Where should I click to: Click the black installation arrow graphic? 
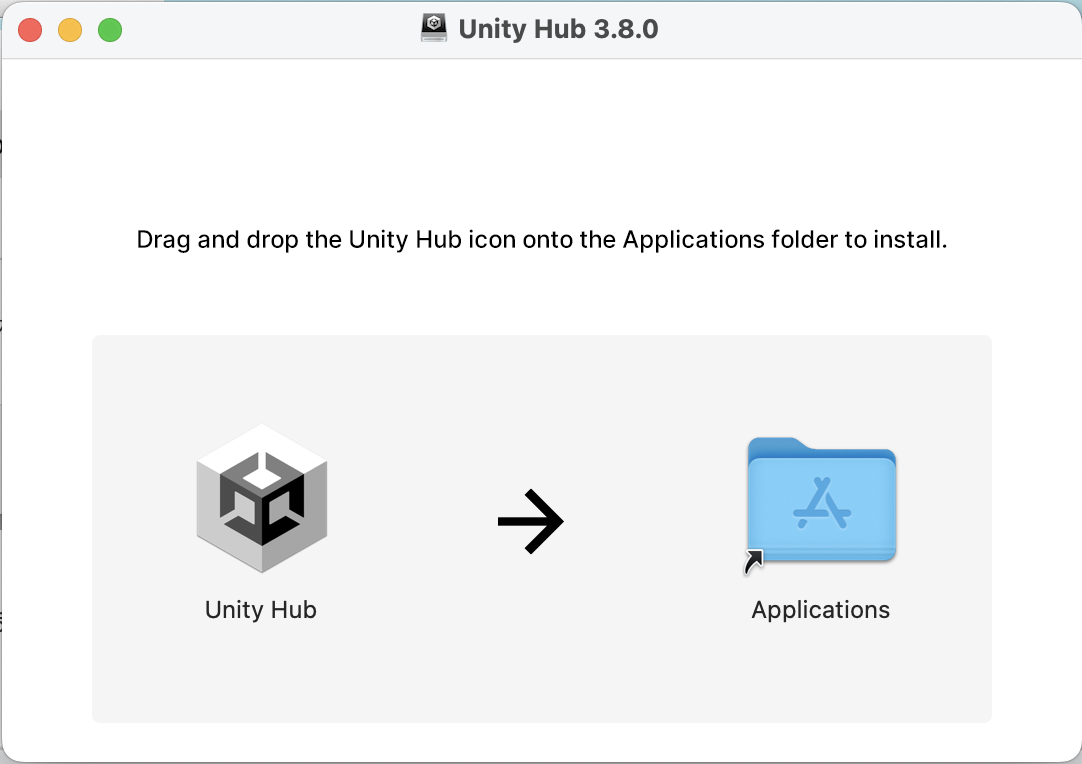pyautogui.click(x=530, y=520)
